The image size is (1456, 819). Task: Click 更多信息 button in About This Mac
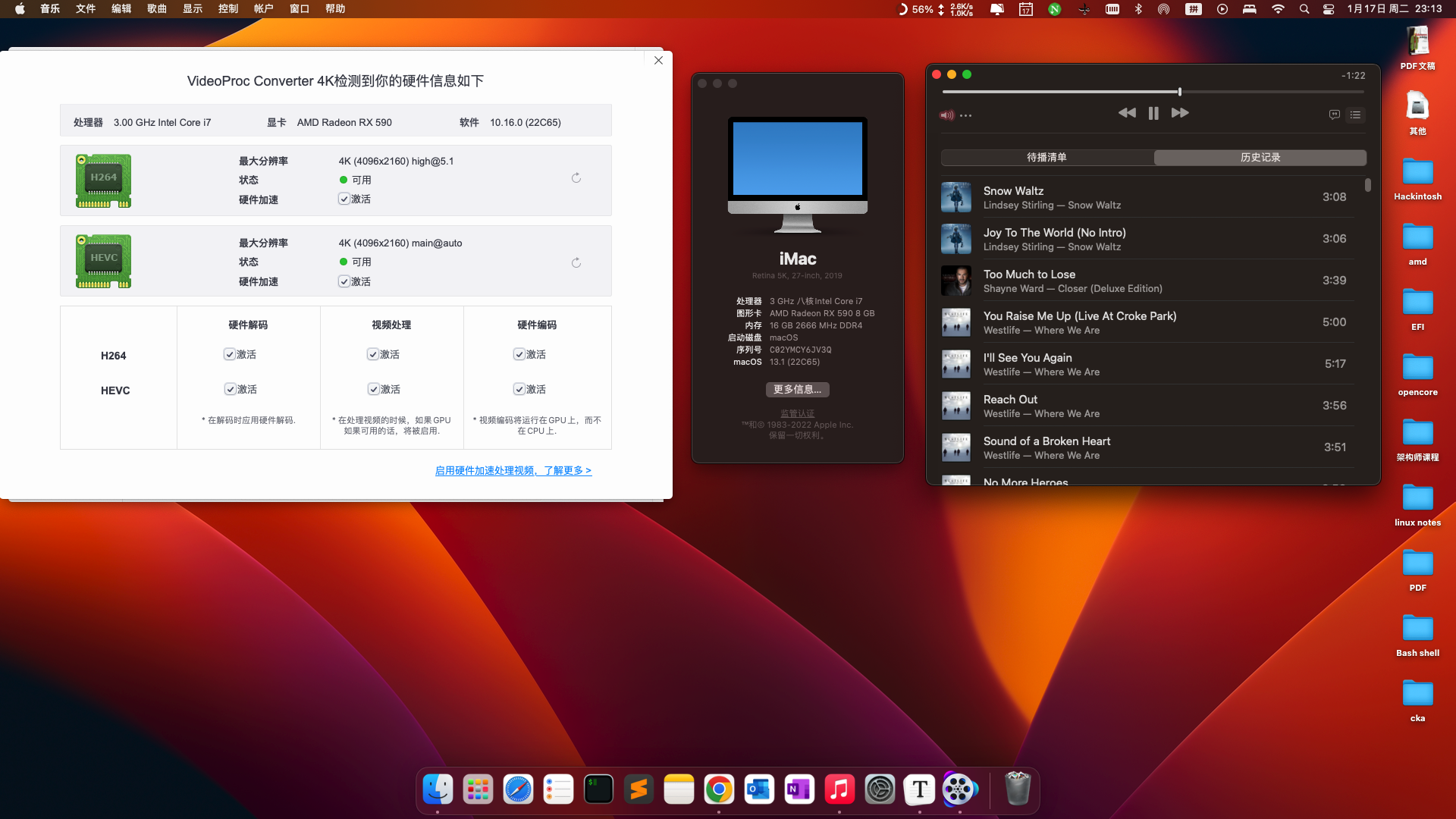[797, 389]
